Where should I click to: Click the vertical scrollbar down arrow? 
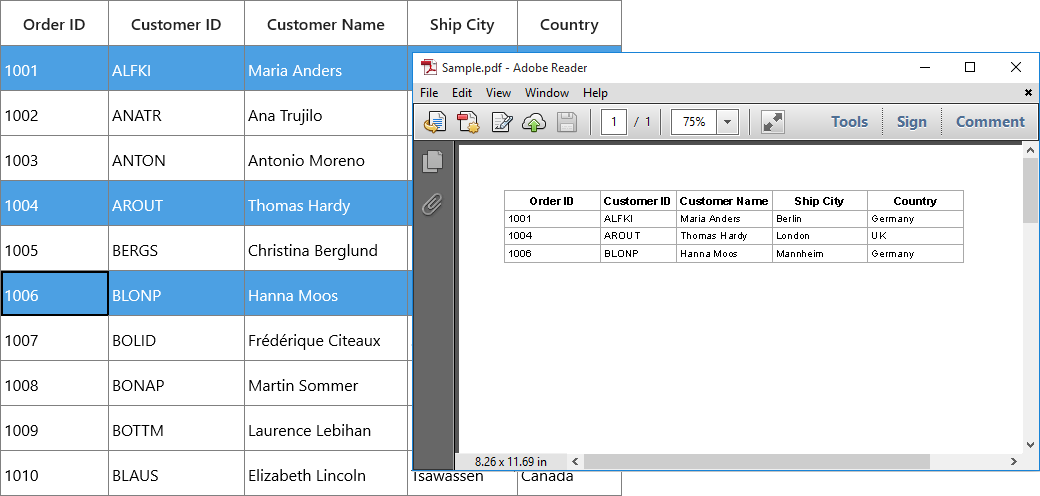[x=1030, y=445]
